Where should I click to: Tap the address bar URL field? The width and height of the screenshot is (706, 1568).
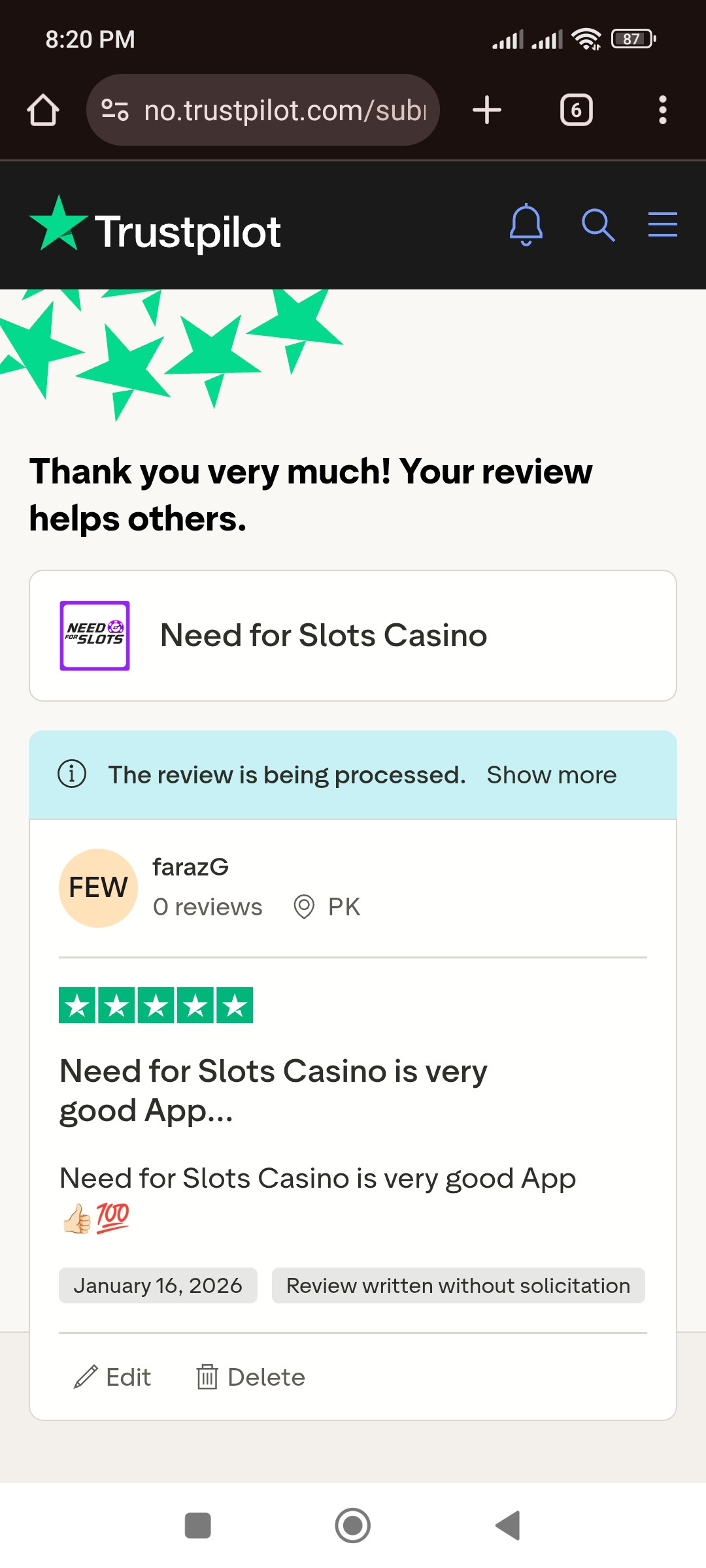[x=285, y=110]
